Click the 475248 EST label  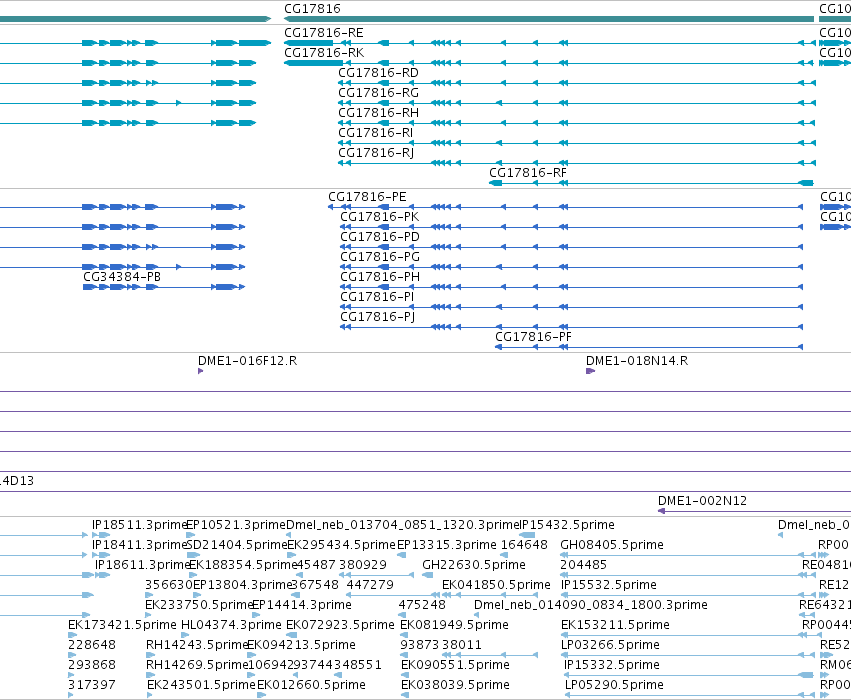point(422,605)
